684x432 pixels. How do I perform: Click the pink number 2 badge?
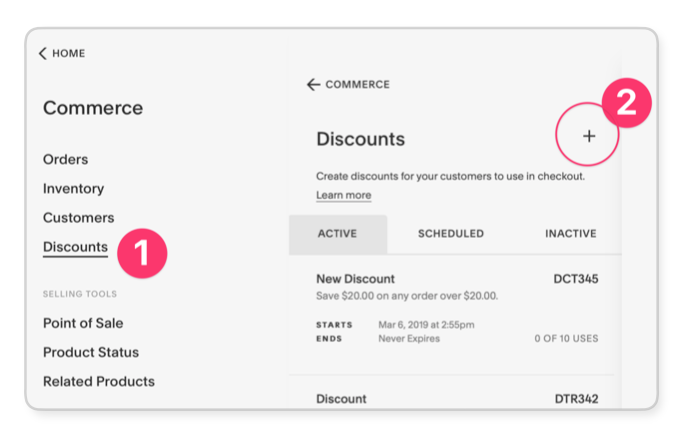point(626,104)
